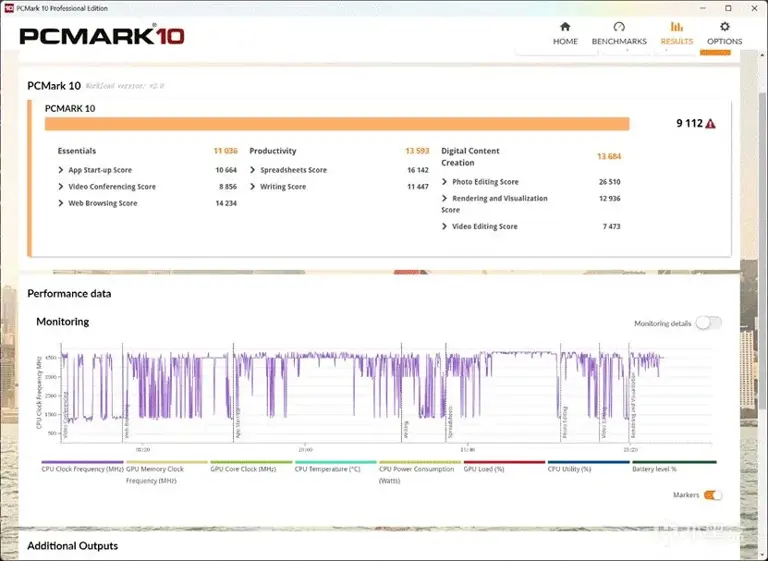Viewport: 768px width, 561px height.
Task: Expand the Spreadsheets Score details
Action: pyautogui.click(x=339, y=170)
